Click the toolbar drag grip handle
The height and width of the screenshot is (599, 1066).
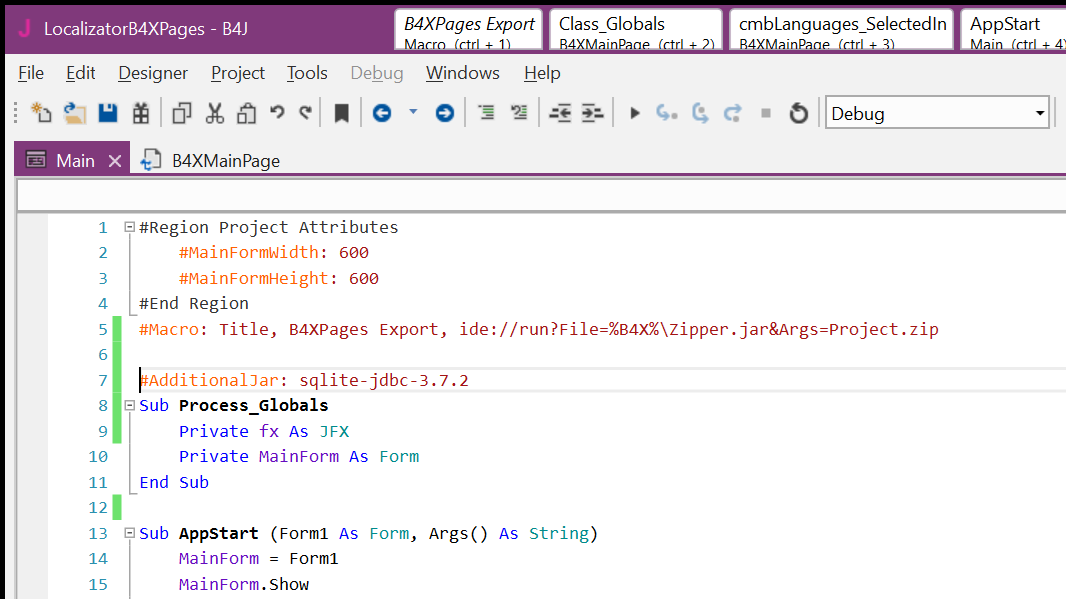16,113
